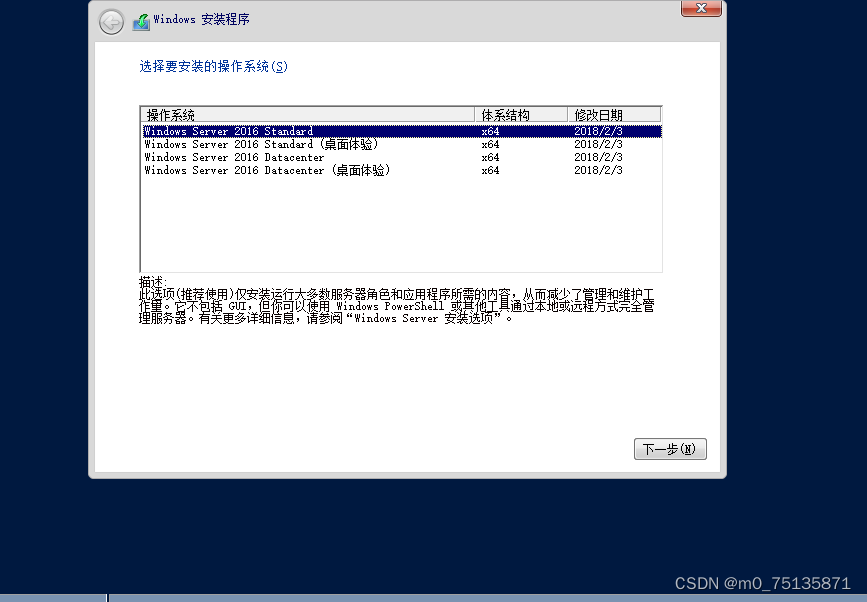Click the Windows Setup installer icon

click(x=142, y=22)
